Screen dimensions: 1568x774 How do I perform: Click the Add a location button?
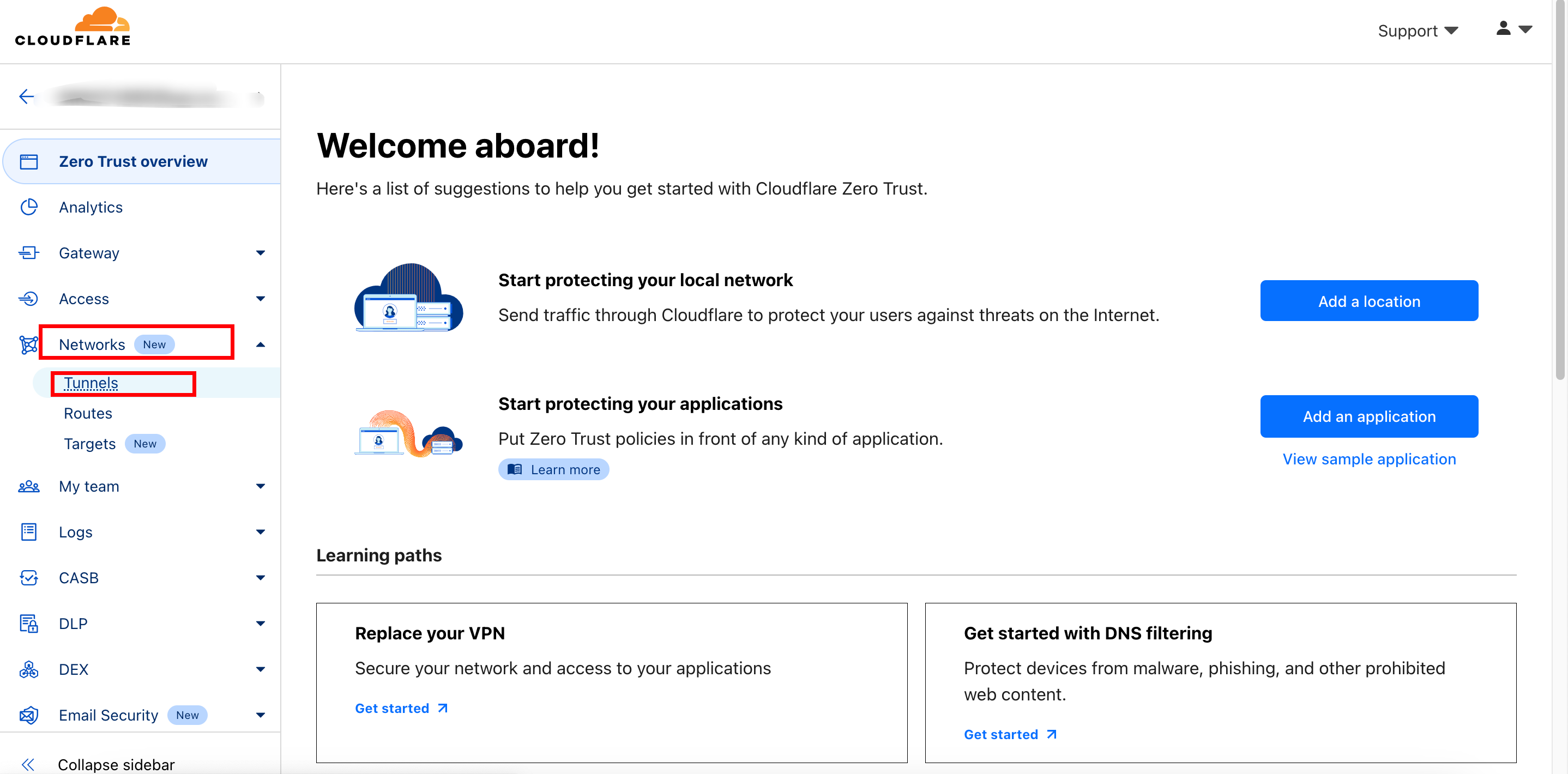coord(1368,301)
